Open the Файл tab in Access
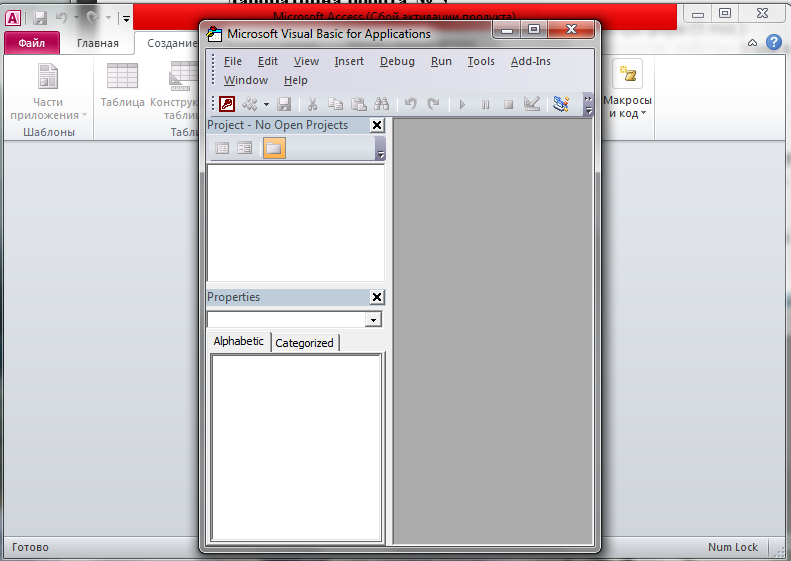 pyautogui.click(x=32, y=43)
